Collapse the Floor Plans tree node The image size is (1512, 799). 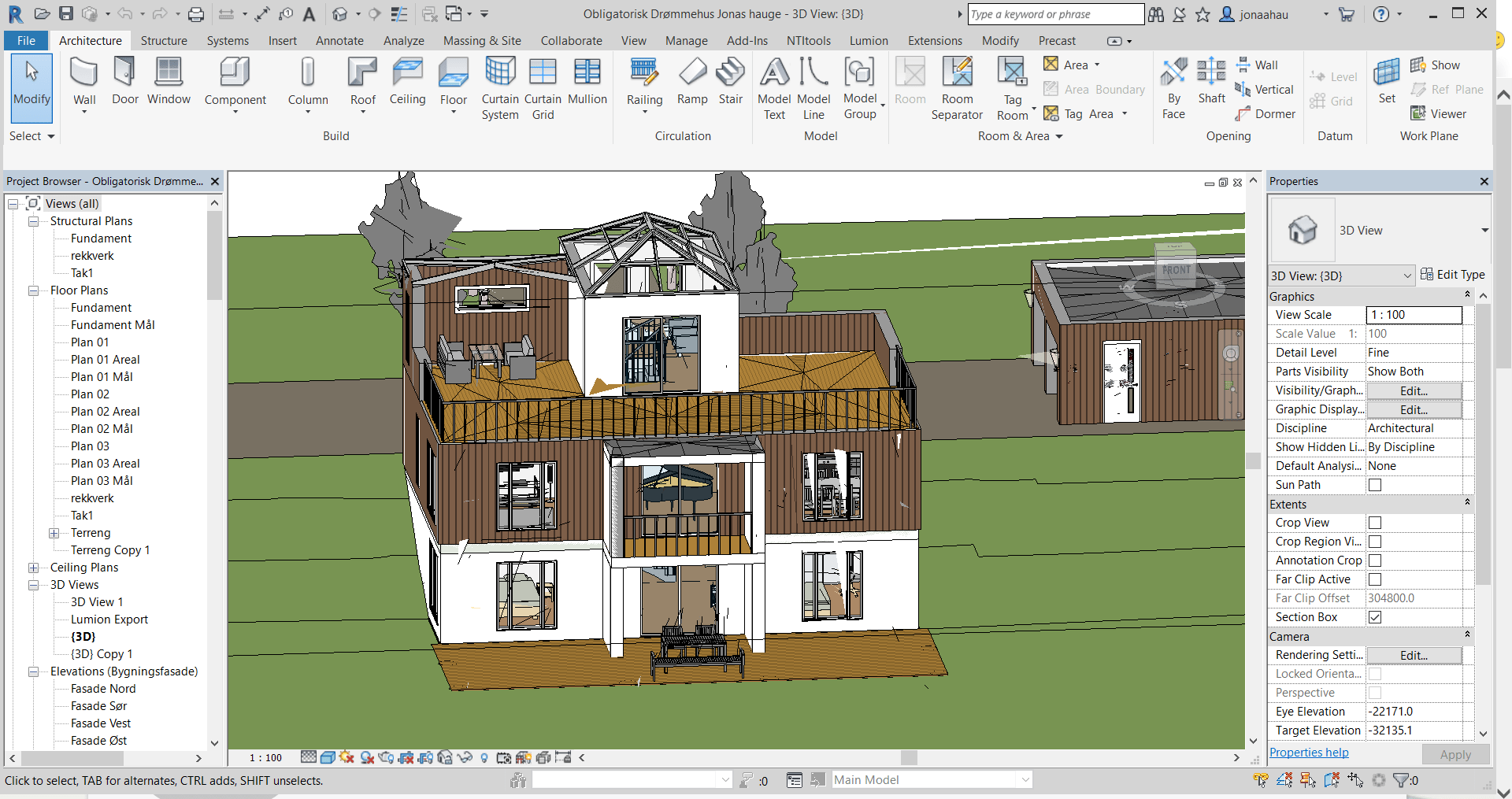pyautogui.click(x=34, y=290)
